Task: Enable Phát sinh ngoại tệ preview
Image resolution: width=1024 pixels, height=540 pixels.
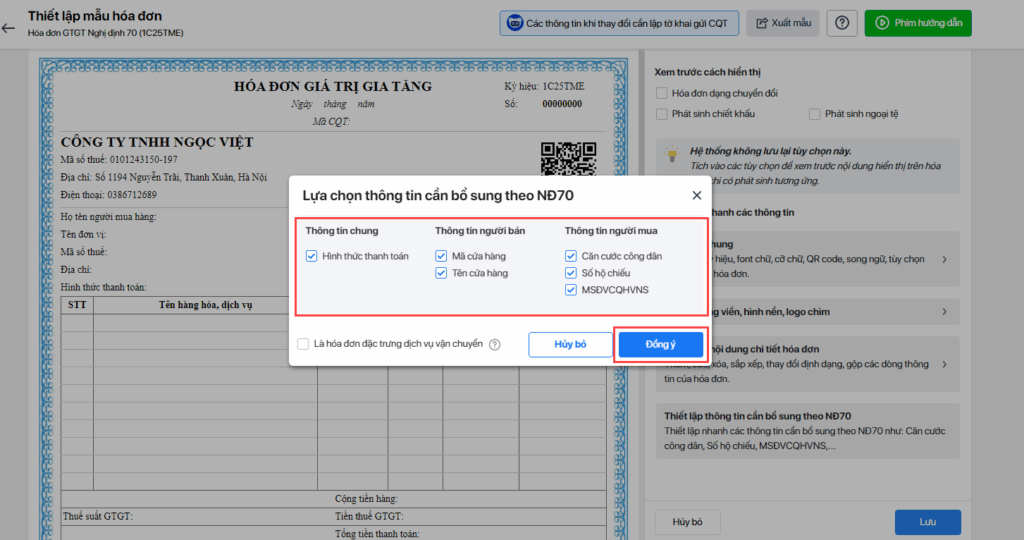Action: [x=814, y=114]
